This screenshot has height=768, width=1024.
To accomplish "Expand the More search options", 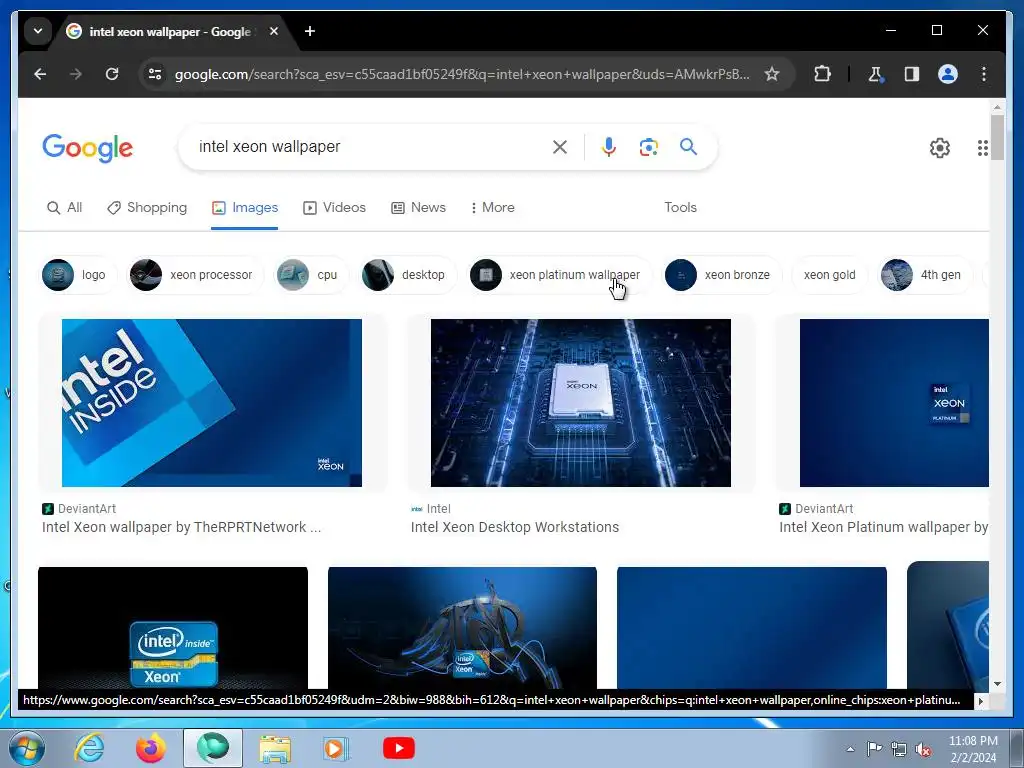I will point(492,208).
